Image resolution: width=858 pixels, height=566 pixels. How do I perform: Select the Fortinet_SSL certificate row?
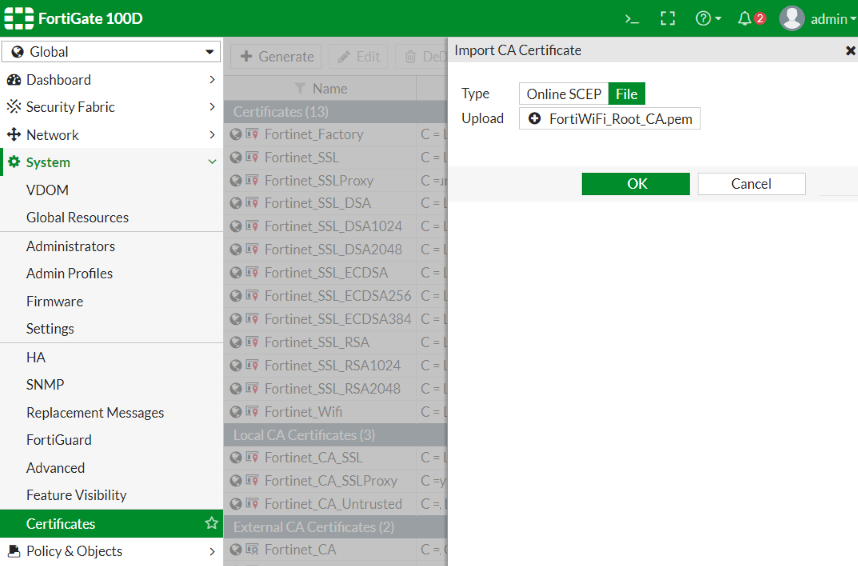pyautogui.click(x=335, y=158)
